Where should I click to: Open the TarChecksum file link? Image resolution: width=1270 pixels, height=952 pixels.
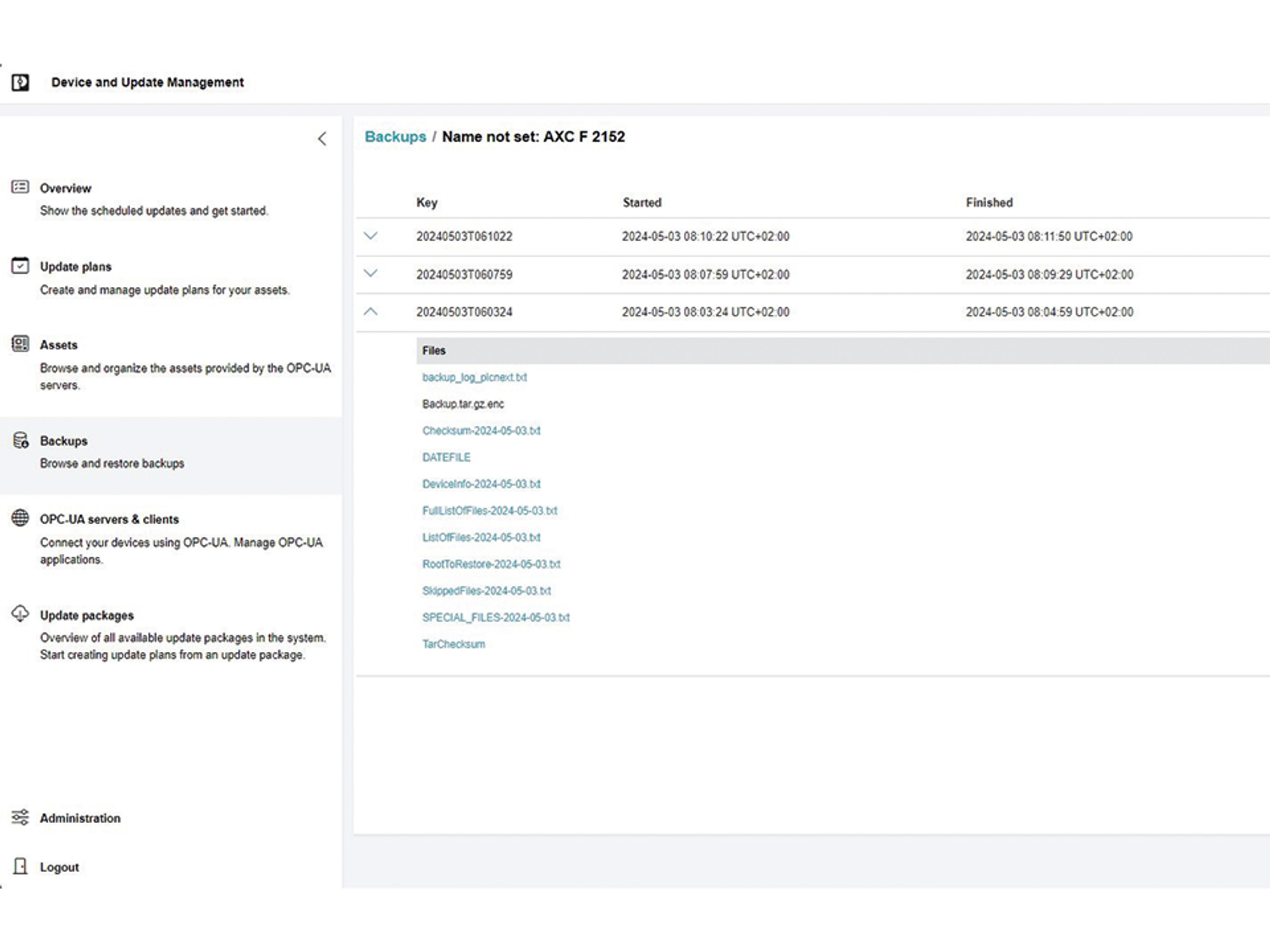453,644
